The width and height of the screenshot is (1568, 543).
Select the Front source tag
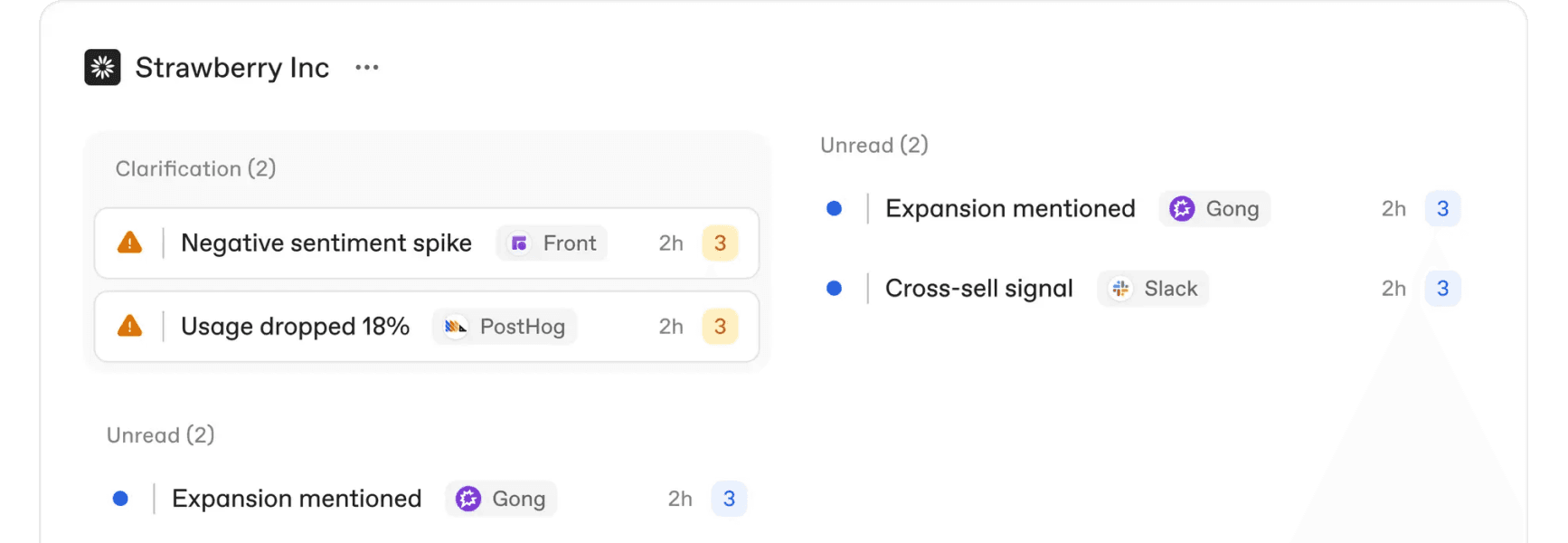point(552,243)
